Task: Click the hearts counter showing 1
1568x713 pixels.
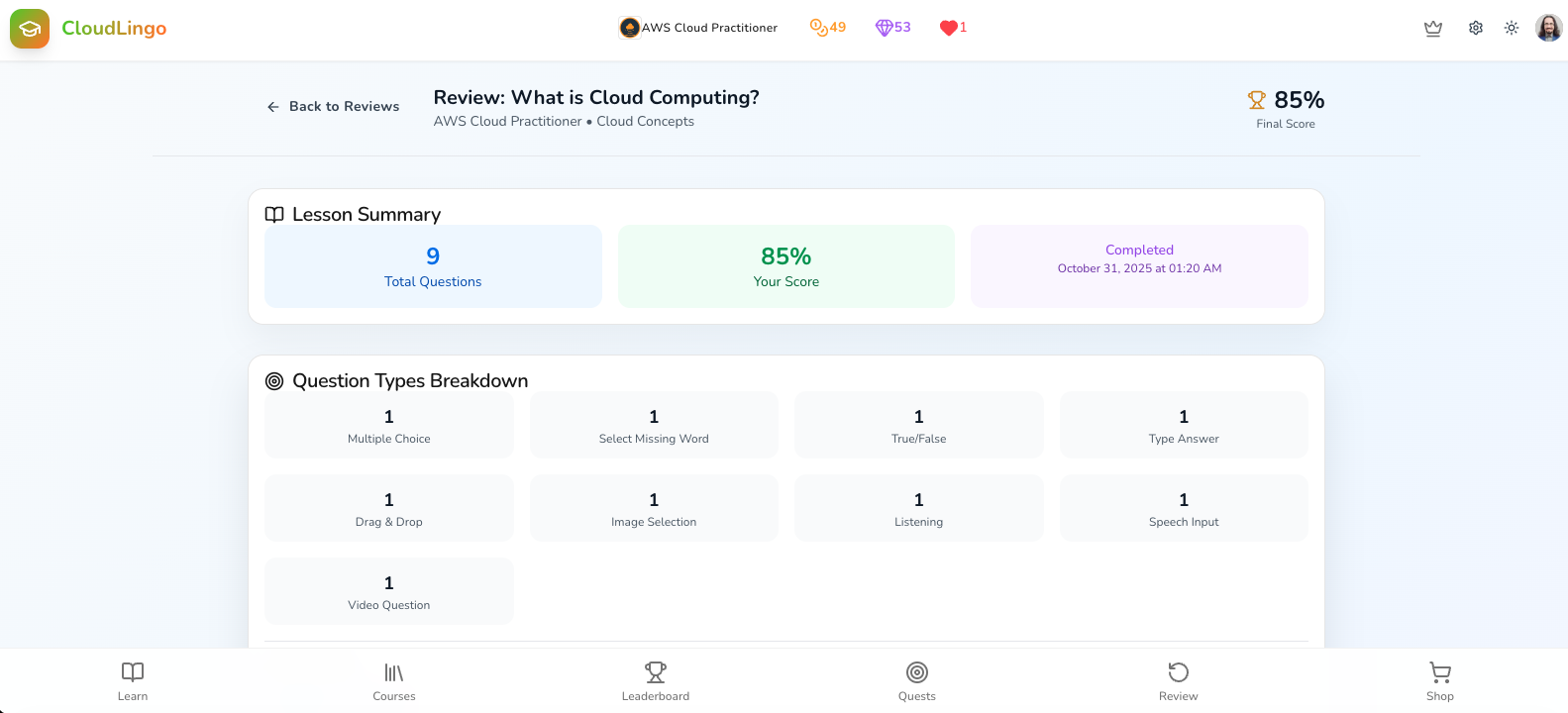Action: pos(953,28)
